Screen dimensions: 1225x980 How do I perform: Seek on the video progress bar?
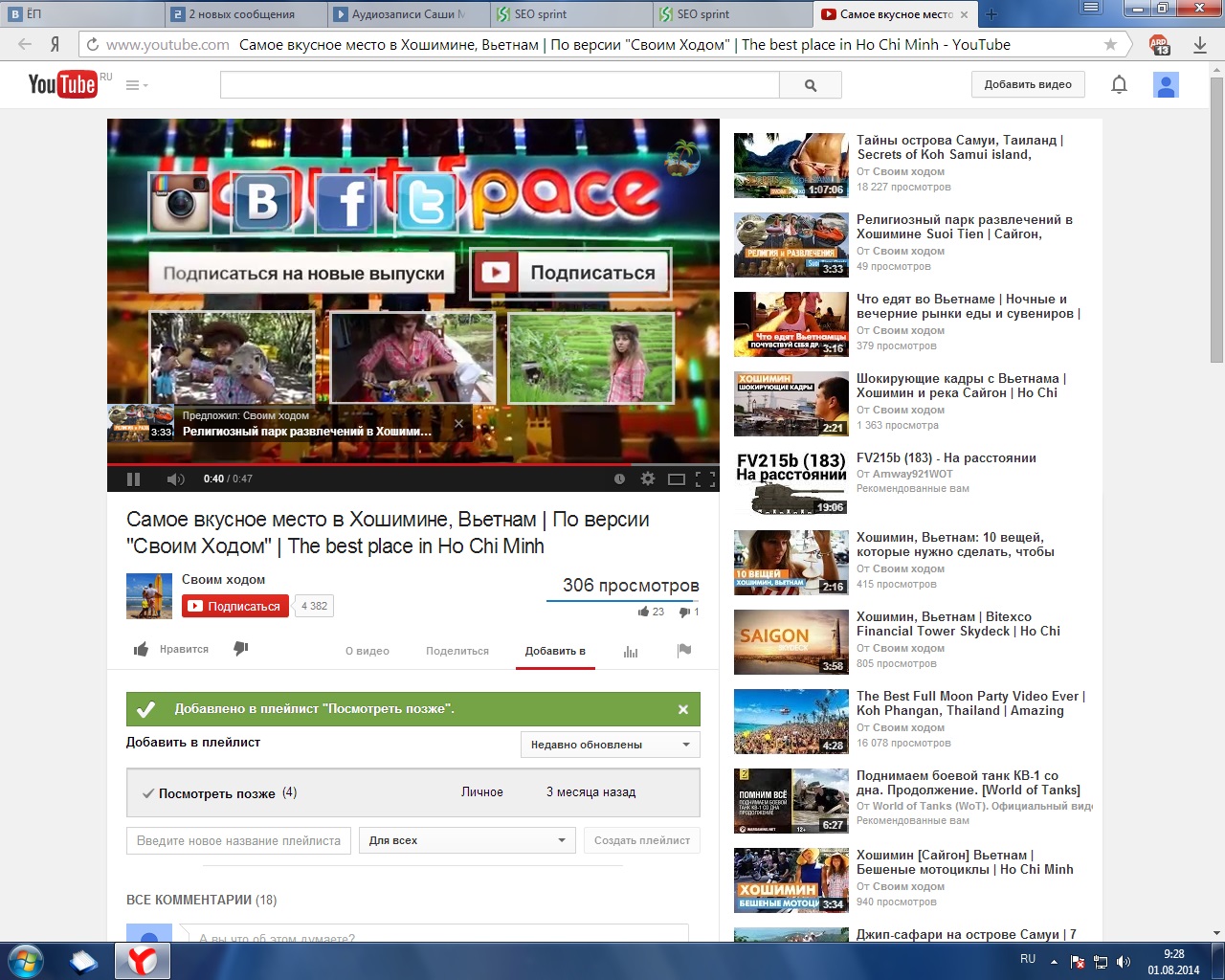(x=412, y=464)
